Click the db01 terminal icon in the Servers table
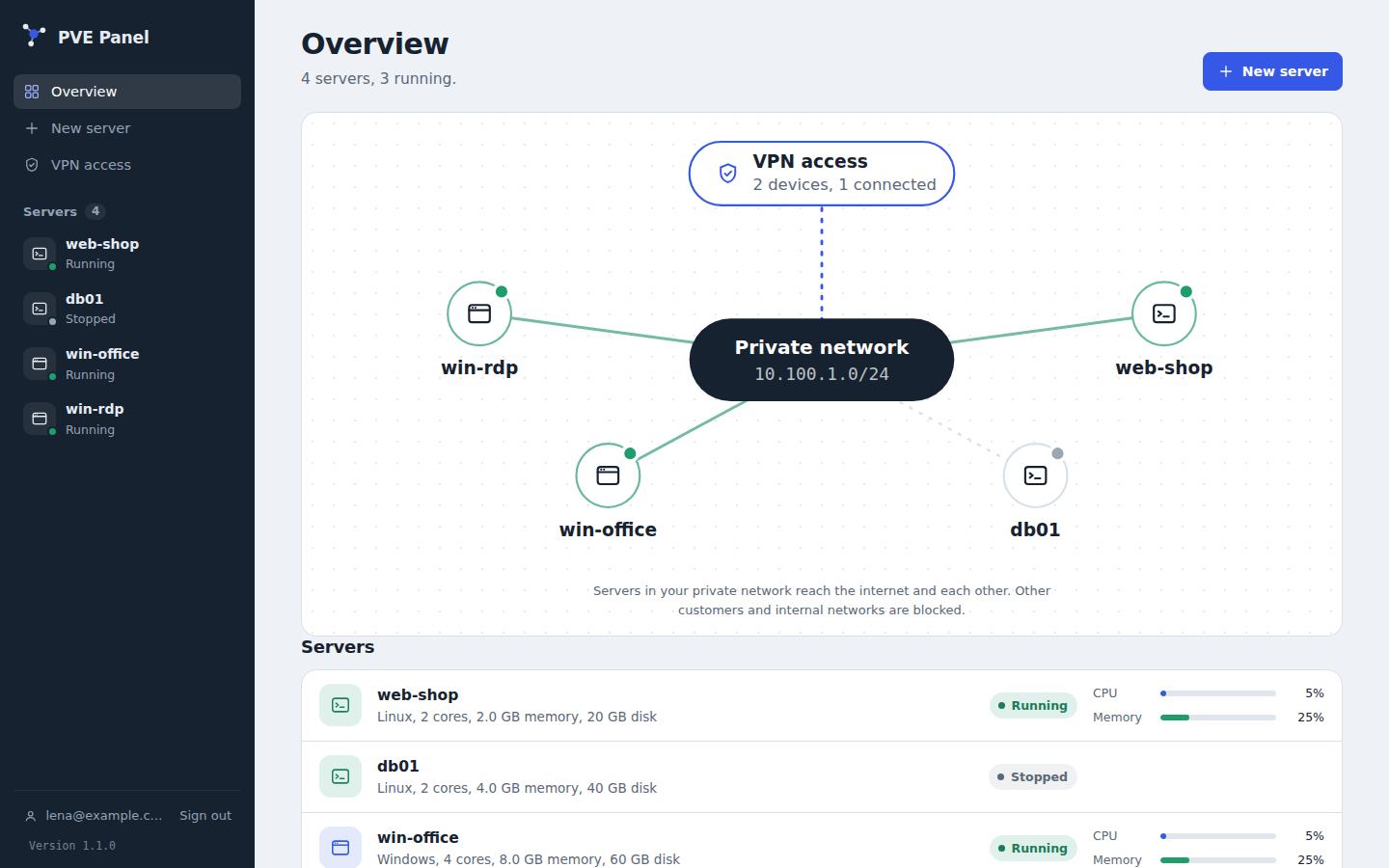This screenshot has width=1389, height=868. pos(340,776)
